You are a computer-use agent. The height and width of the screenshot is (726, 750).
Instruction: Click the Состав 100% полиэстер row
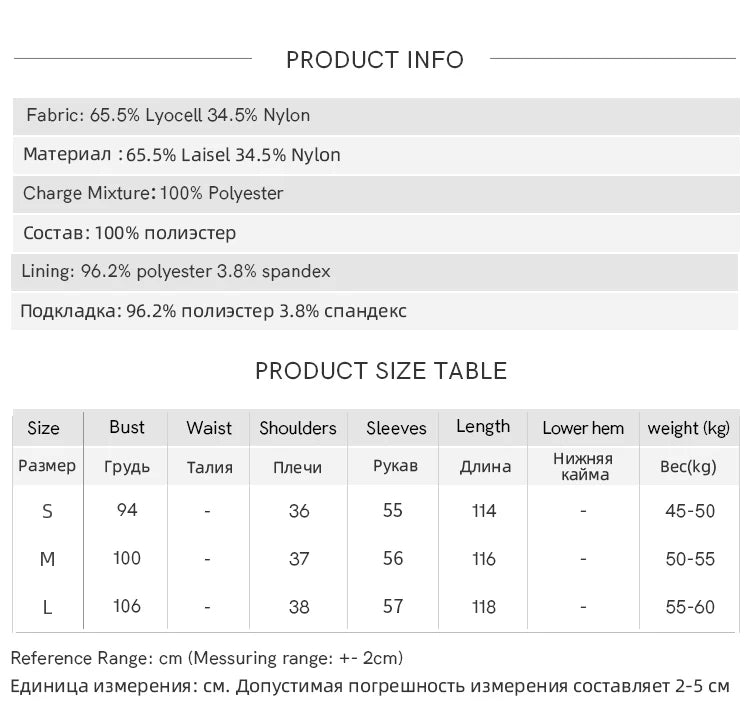(376, 233)
